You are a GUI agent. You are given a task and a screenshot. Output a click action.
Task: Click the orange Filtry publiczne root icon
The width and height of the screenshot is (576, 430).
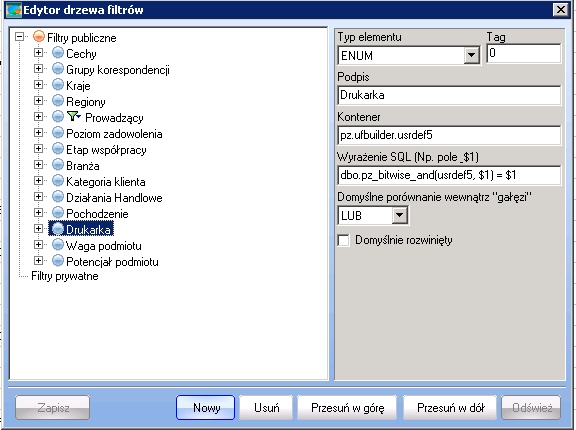39,37
